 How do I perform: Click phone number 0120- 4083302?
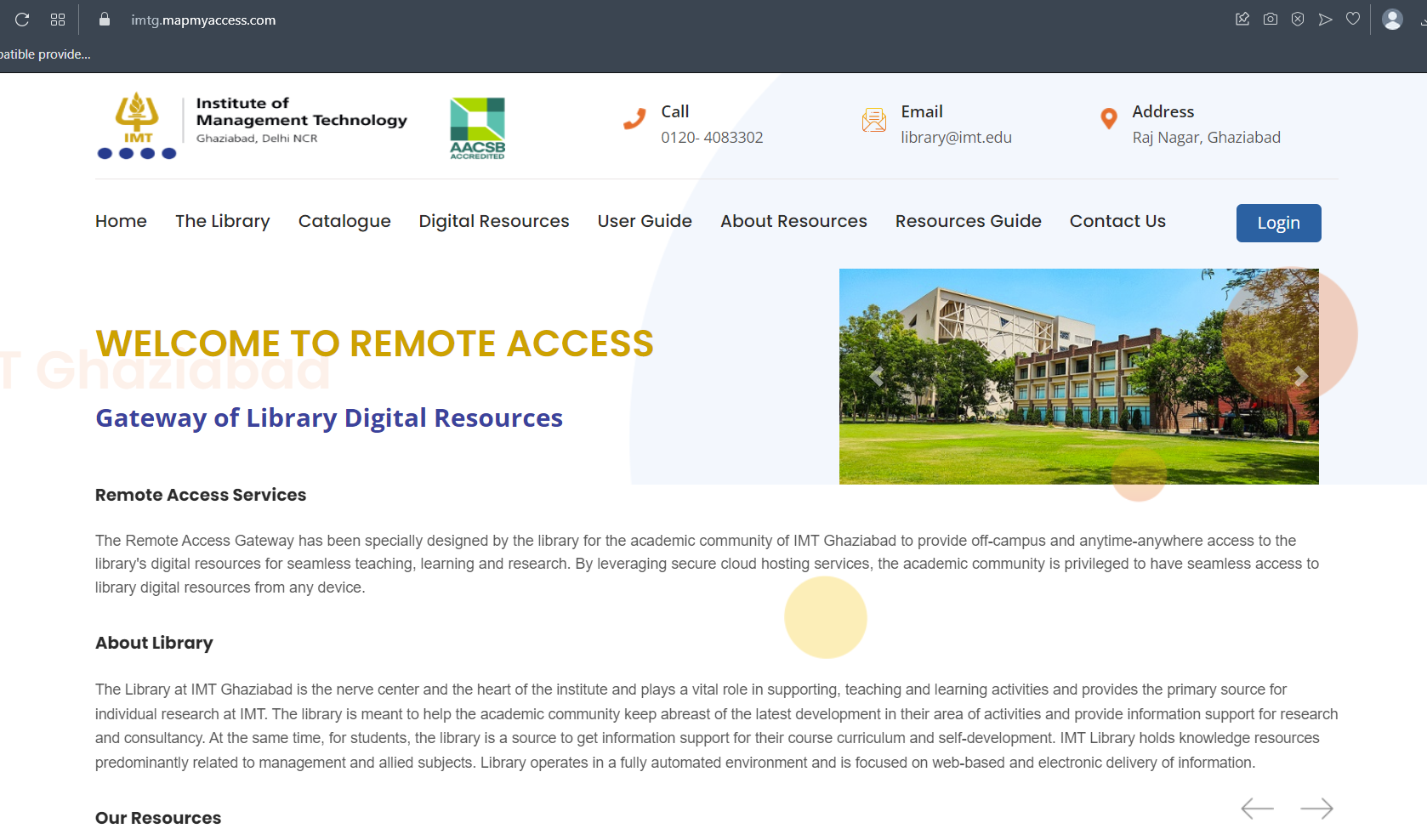(712, 138)
